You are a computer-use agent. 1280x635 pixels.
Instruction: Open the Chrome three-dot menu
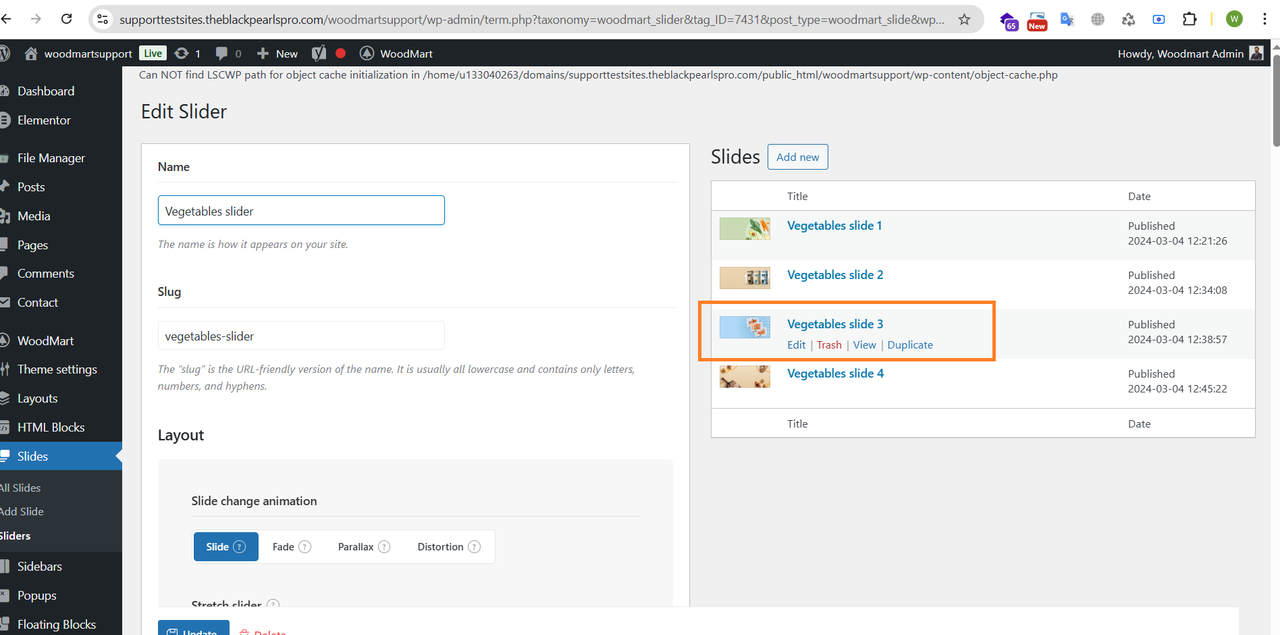[1266, 19]
